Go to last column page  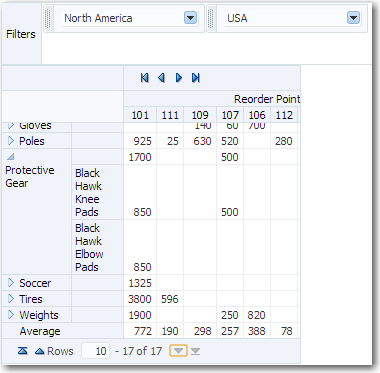coord(196,78)
